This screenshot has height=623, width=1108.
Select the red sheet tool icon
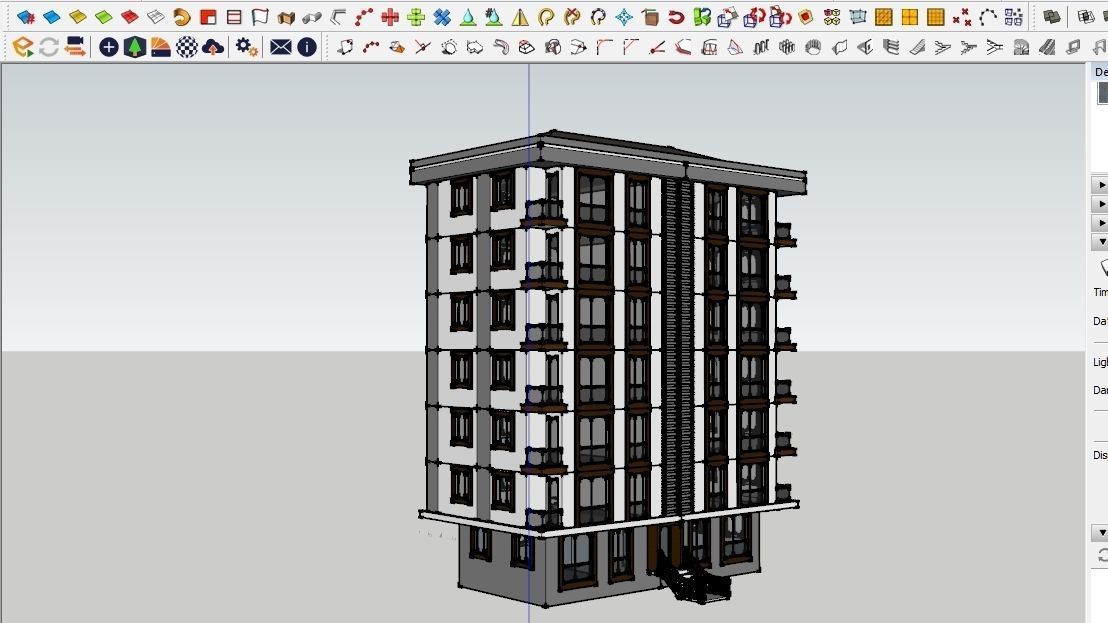[130, 16]
